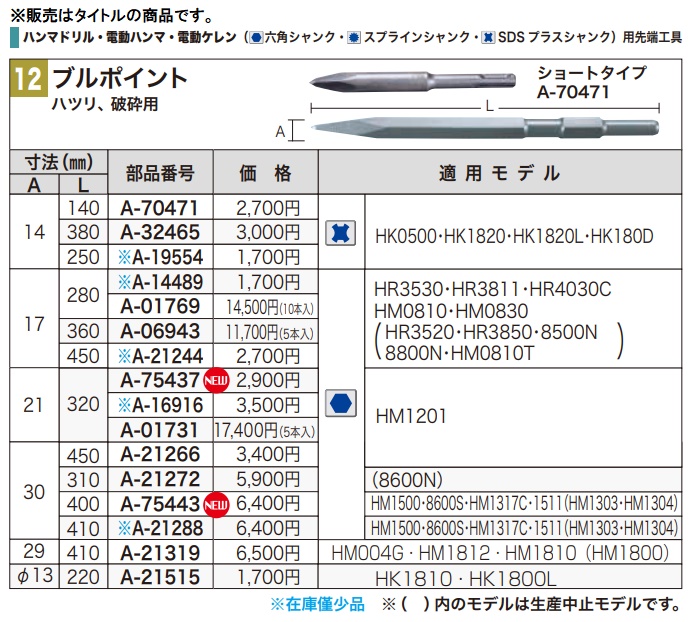
Task: Click price 17,400円(5本入)
Action: 265,431
